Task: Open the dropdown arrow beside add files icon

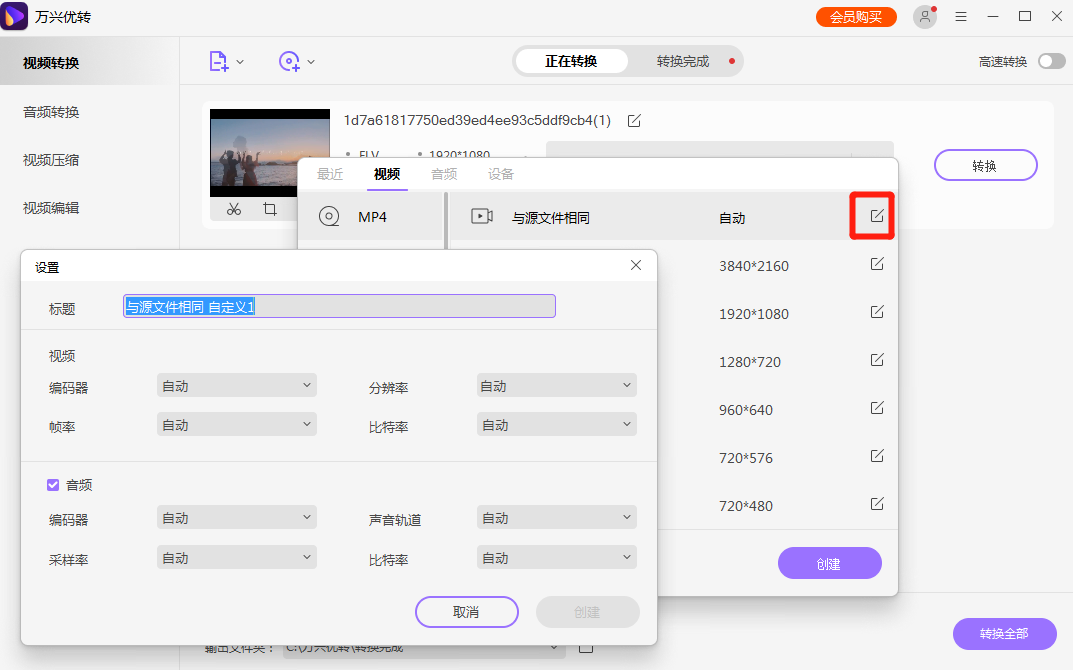Action: [x=240, y=61]
